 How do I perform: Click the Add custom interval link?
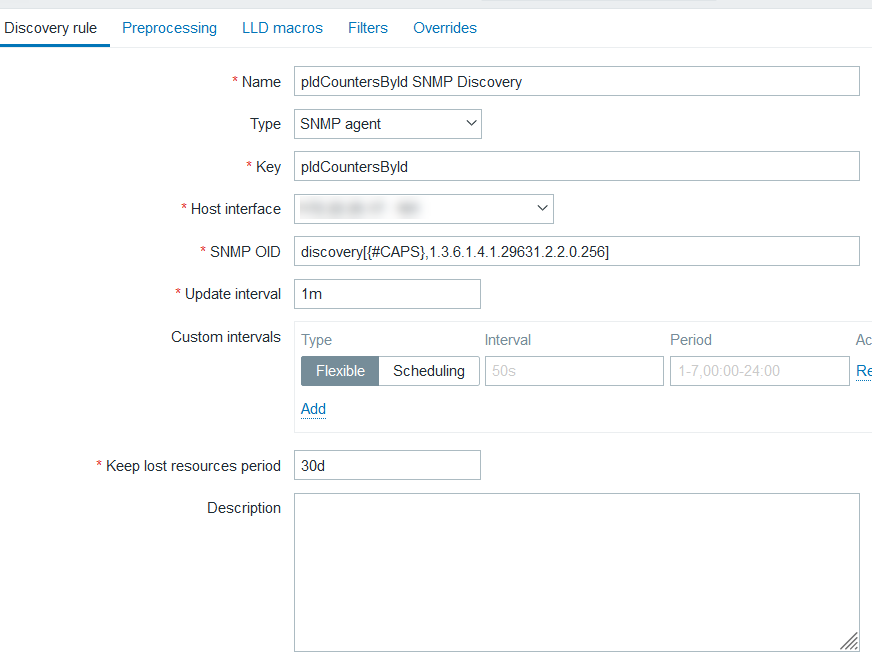313,409
